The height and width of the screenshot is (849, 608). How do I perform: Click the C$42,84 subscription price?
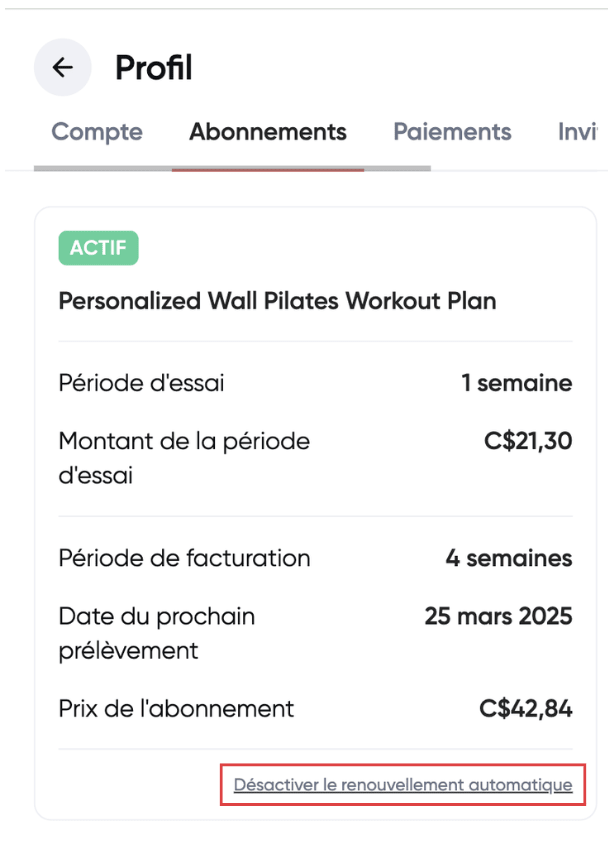point(526,709)
